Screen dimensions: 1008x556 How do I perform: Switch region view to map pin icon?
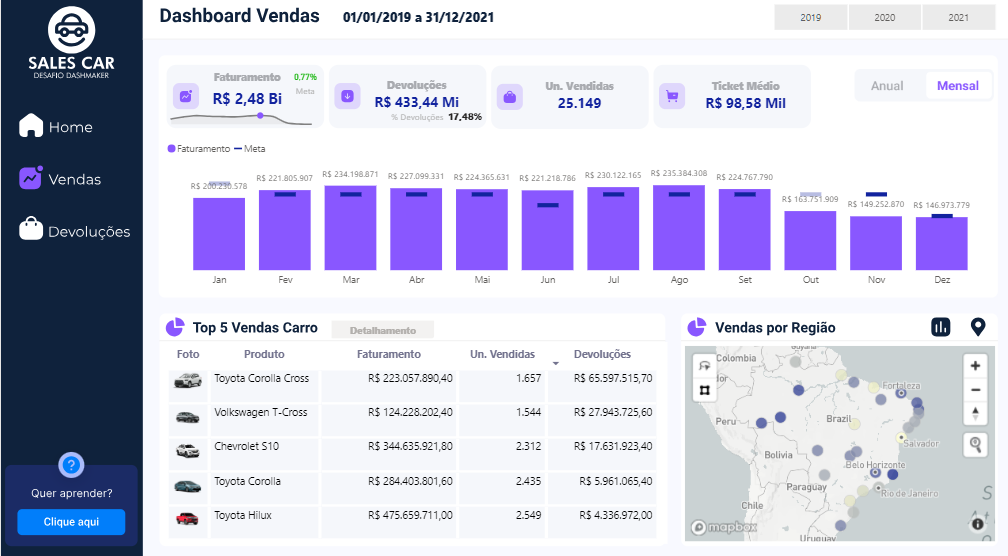coord(978,327)
